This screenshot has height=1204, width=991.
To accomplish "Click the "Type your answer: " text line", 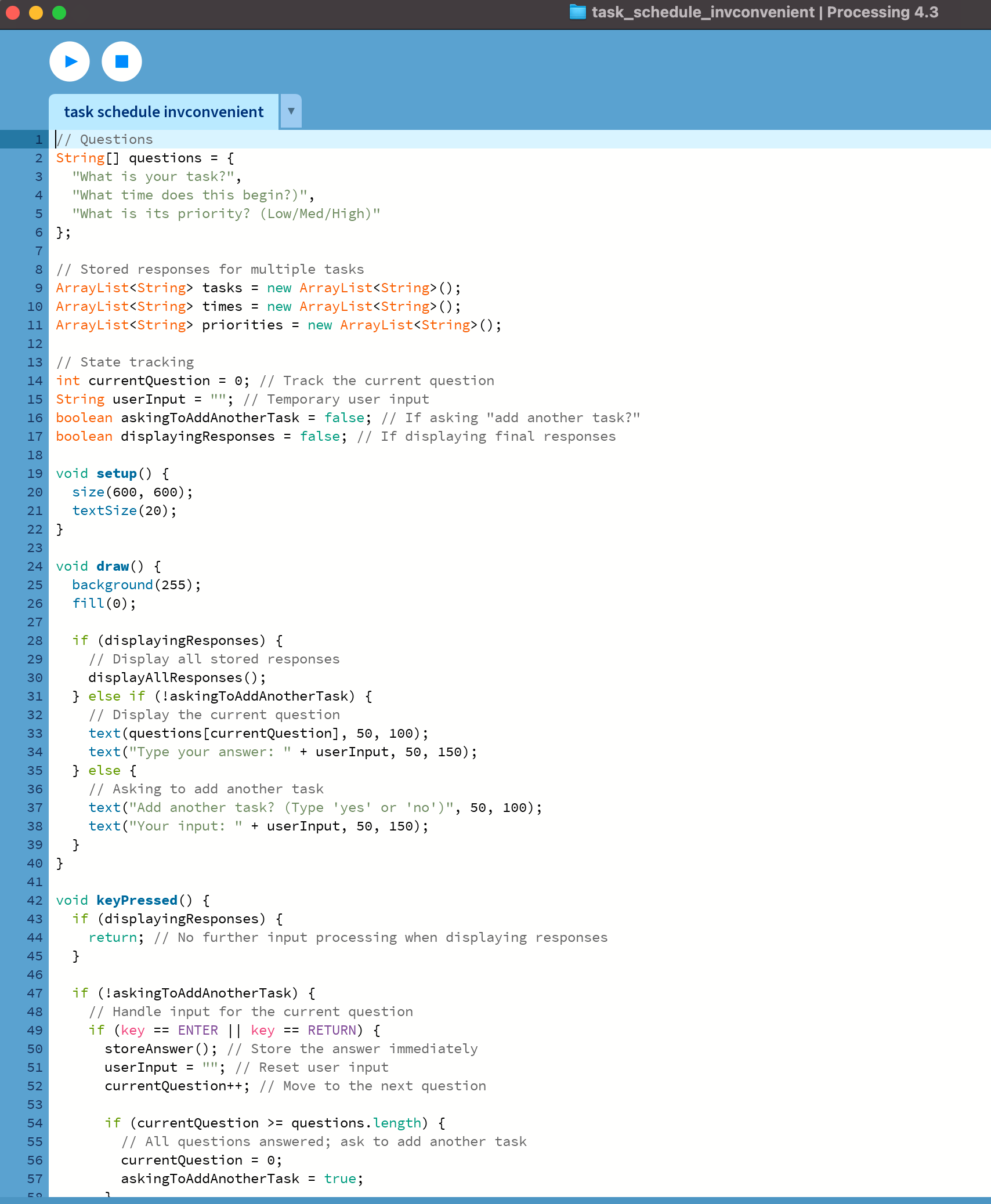I will tap(283, 752).
